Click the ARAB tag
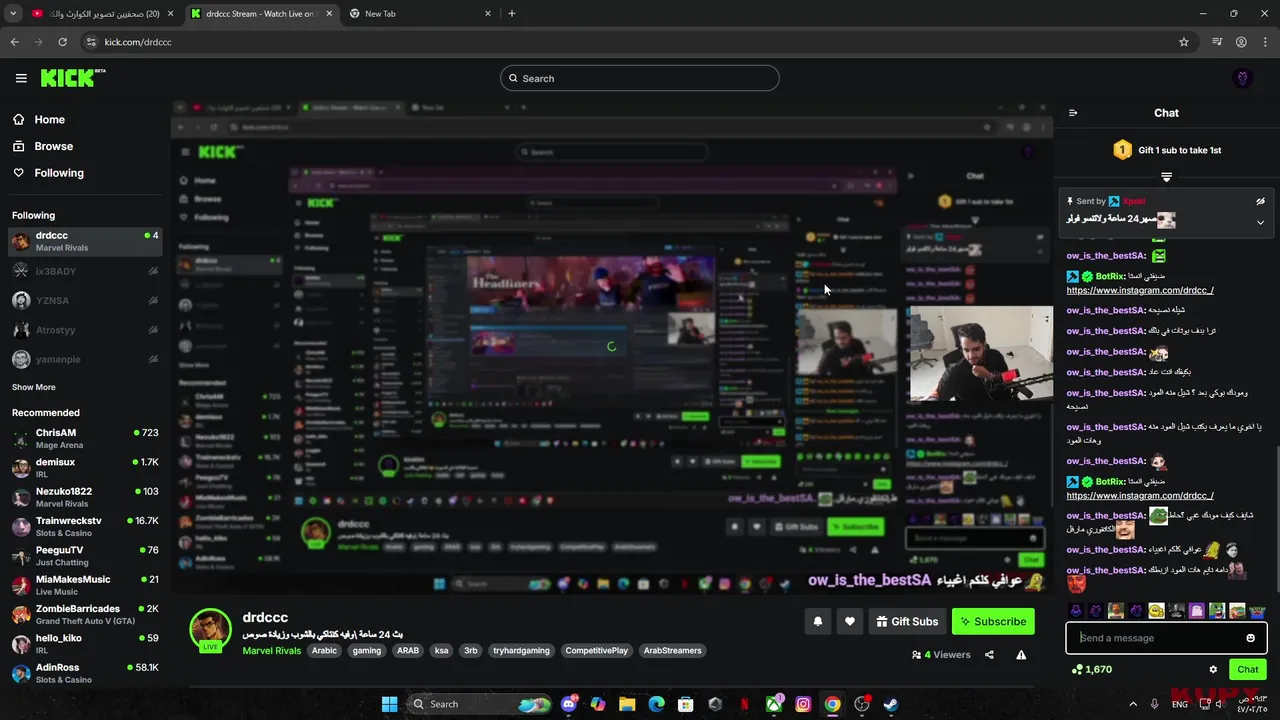Image resolution: width=1280 pixels, height=720 pixels. (408, 650)
